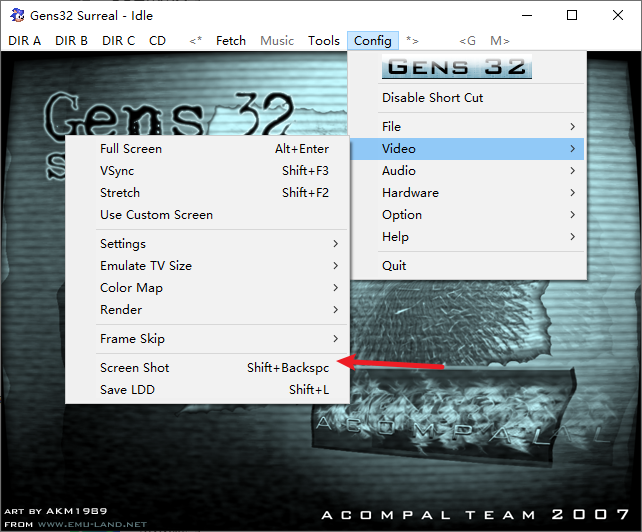Click the M> menu bar item

[x=500, y=41]
